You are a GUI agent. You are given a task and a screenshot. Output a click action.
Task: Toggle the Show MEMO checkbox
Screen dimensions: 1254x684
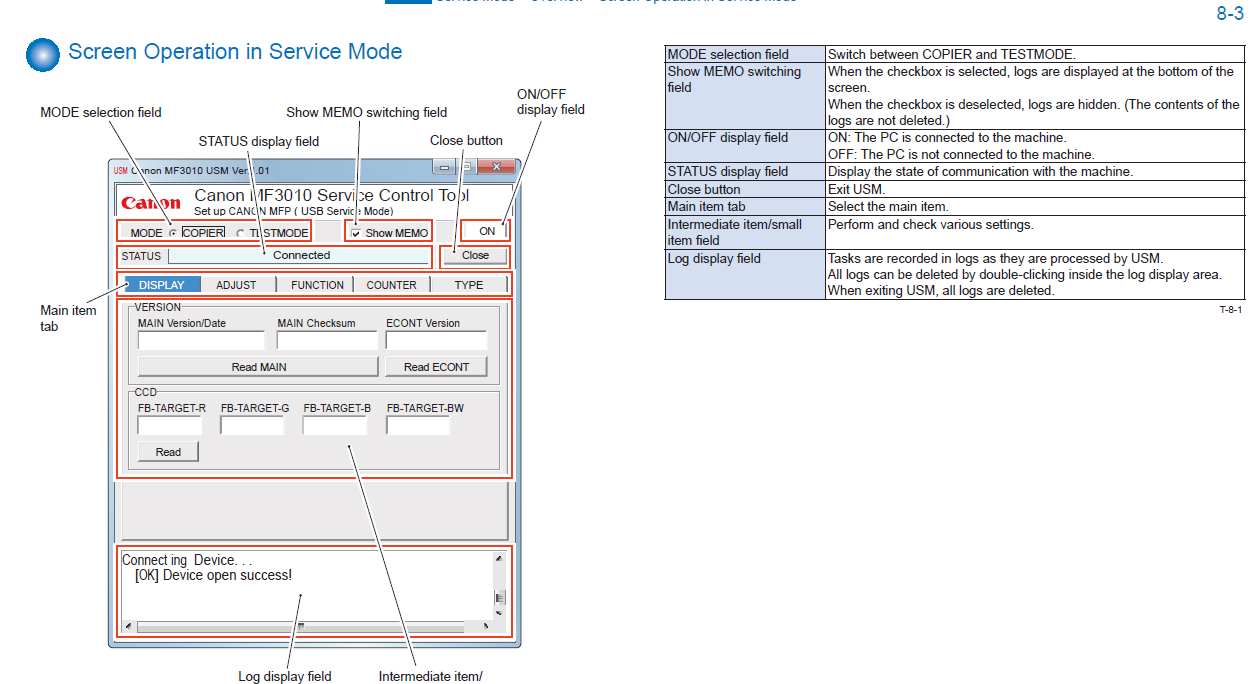click(356, 233)
